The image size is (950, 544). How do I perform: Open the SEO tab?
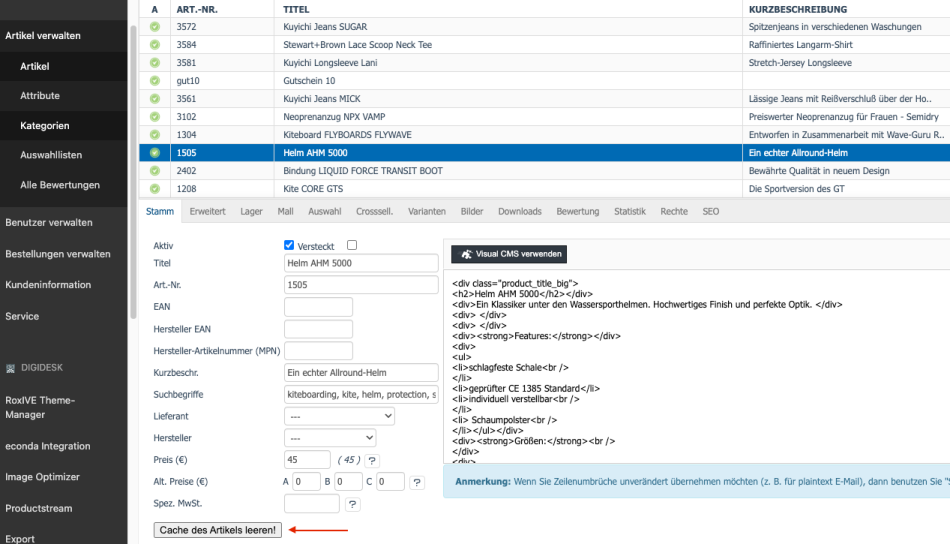pyautogui.click(x=710, y=212)
